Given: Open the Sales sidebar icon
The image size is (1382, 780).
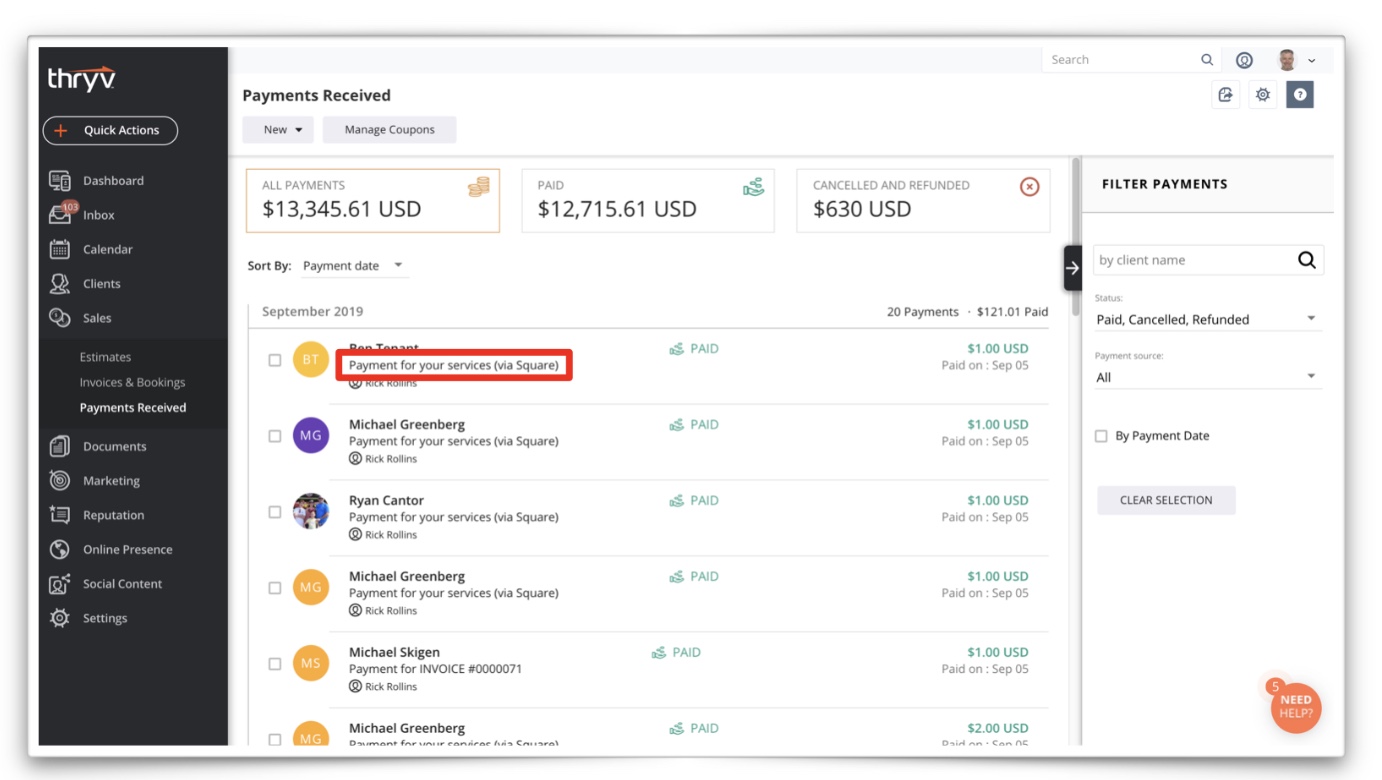Looking at the screenshot, I should click(x=60, y=318).
